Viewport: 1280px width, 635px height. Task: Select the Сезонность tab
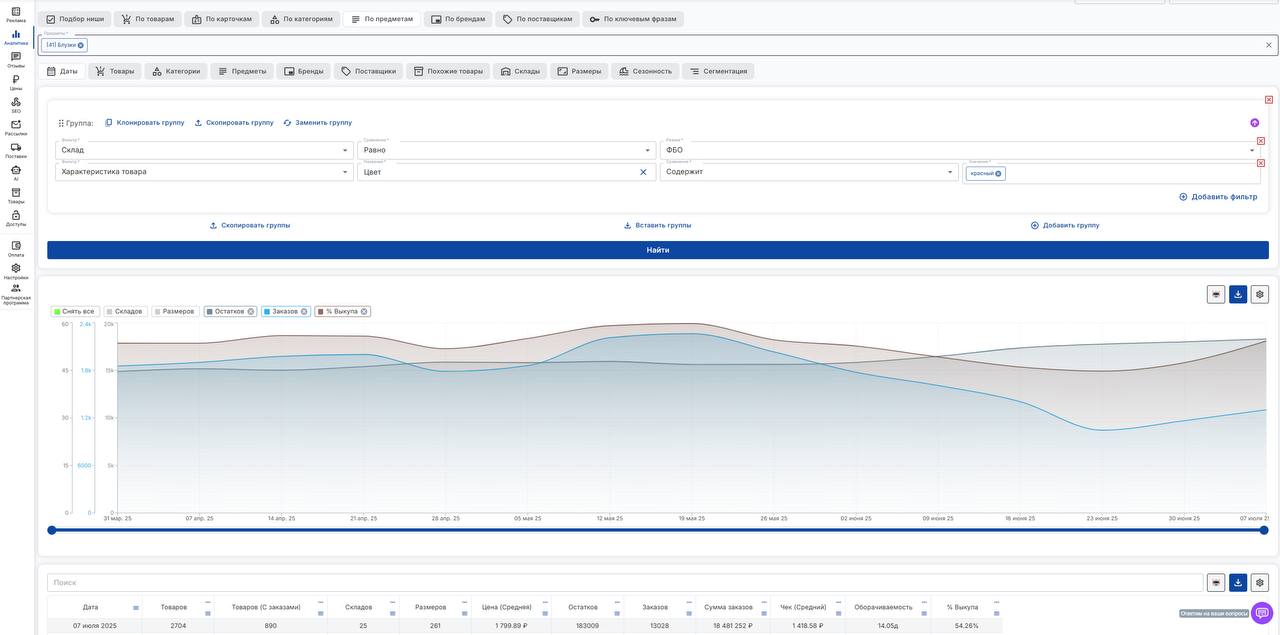644,71
